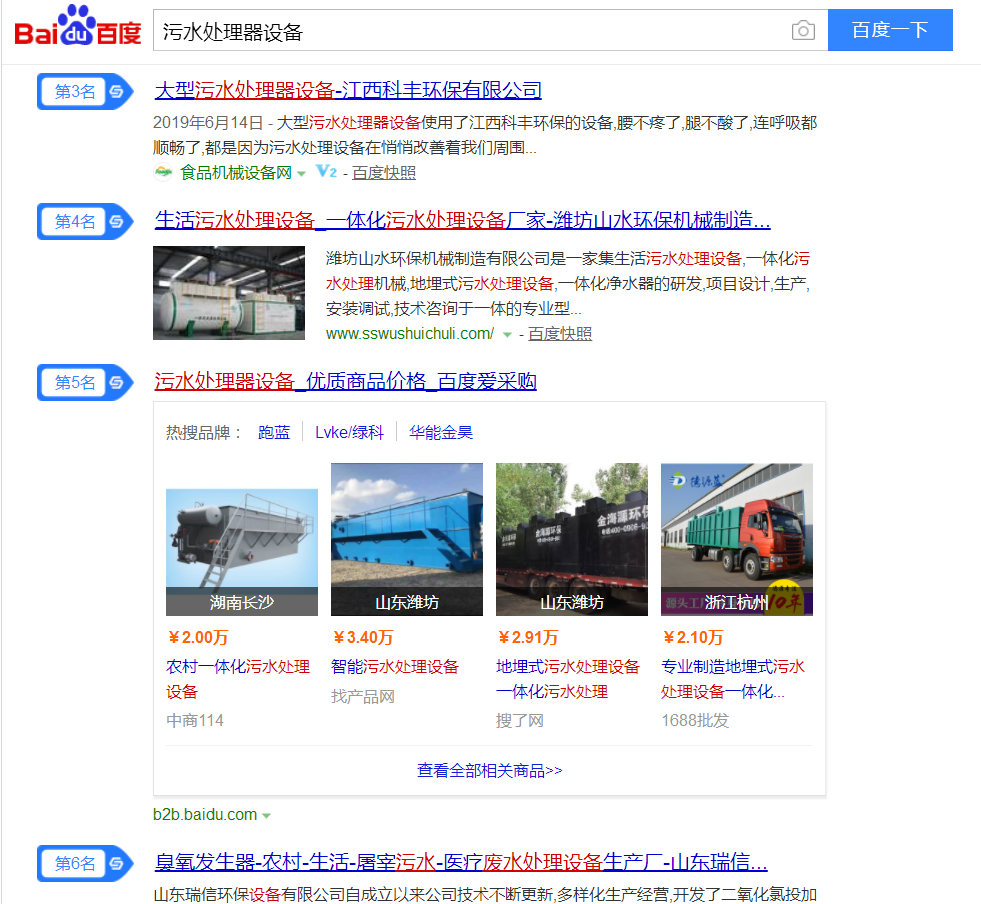The width and height of the screenshot is (981, 904).
Task: Open the 潍坊山水环保 result thumbnail image
Action: click(229, 293)
